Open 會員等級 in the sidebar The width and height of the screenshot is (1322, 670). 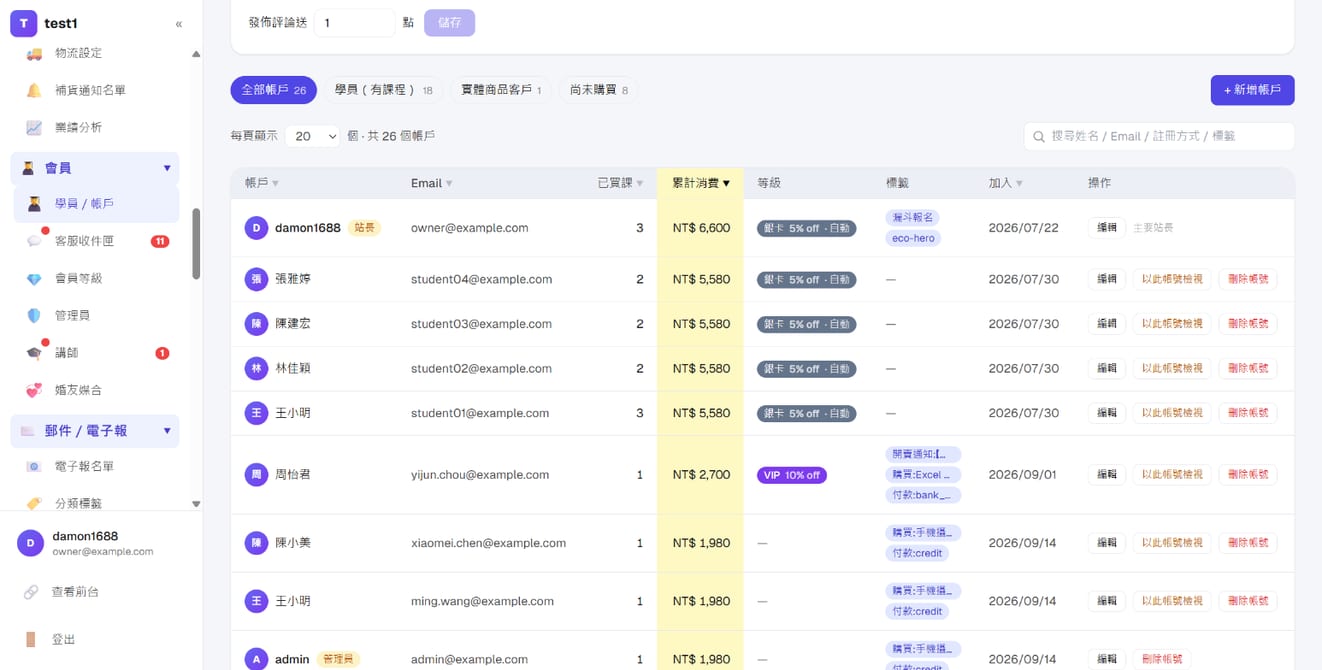78,278
